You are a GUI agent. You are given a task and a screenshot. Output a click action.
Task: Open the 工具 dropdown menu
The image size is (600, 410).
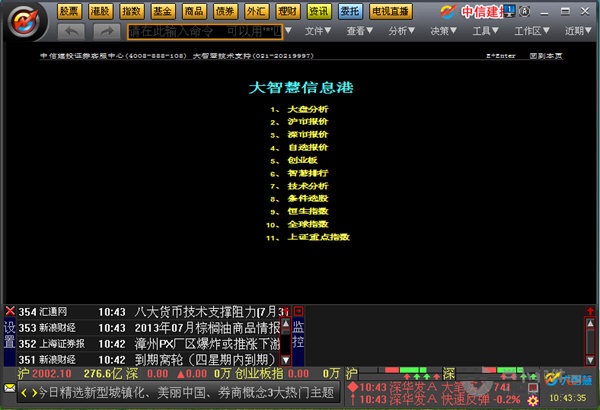[485, 31]
